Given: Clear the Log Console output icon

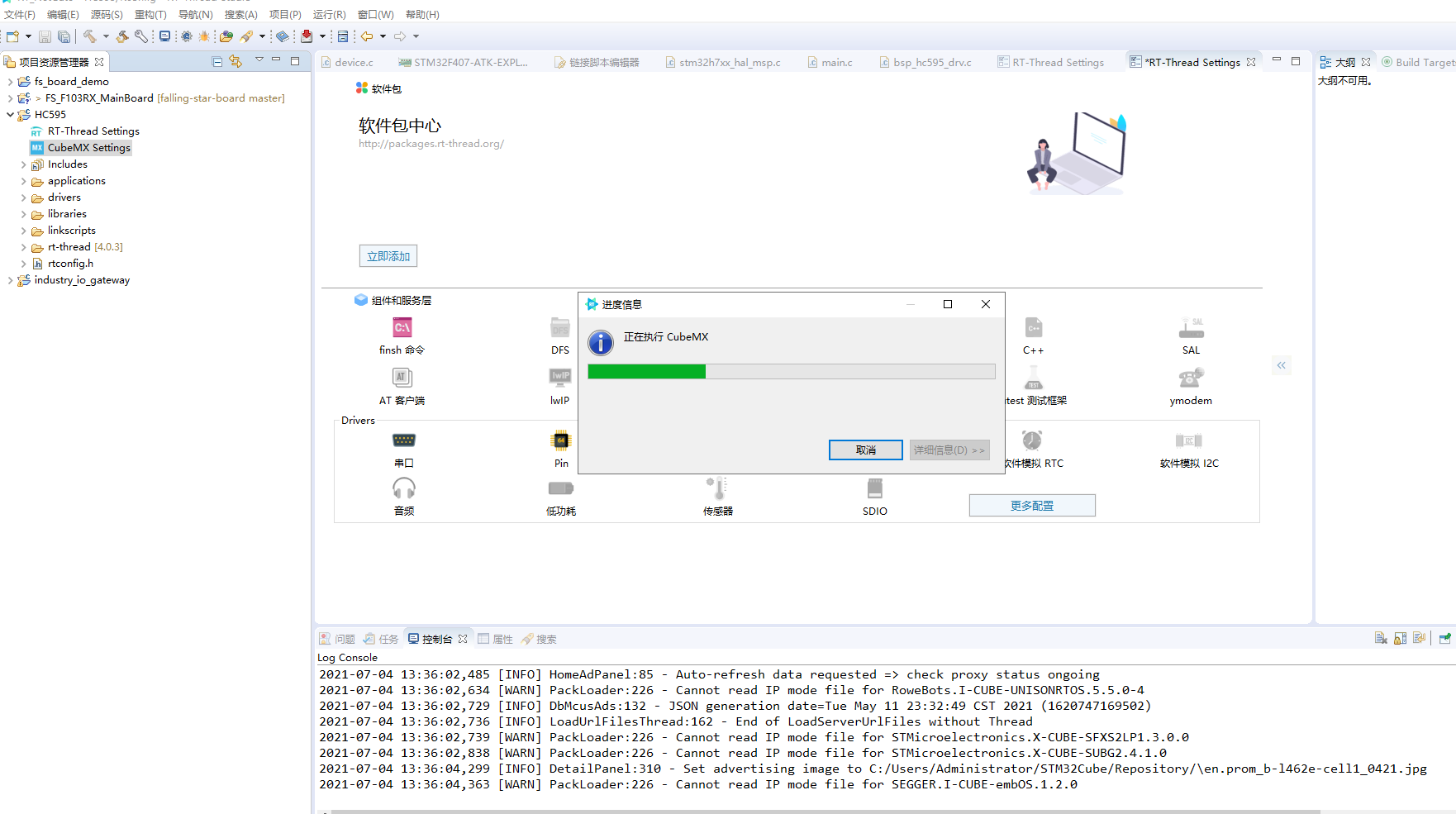Looking at the screenshot, I should point(1381,638).
